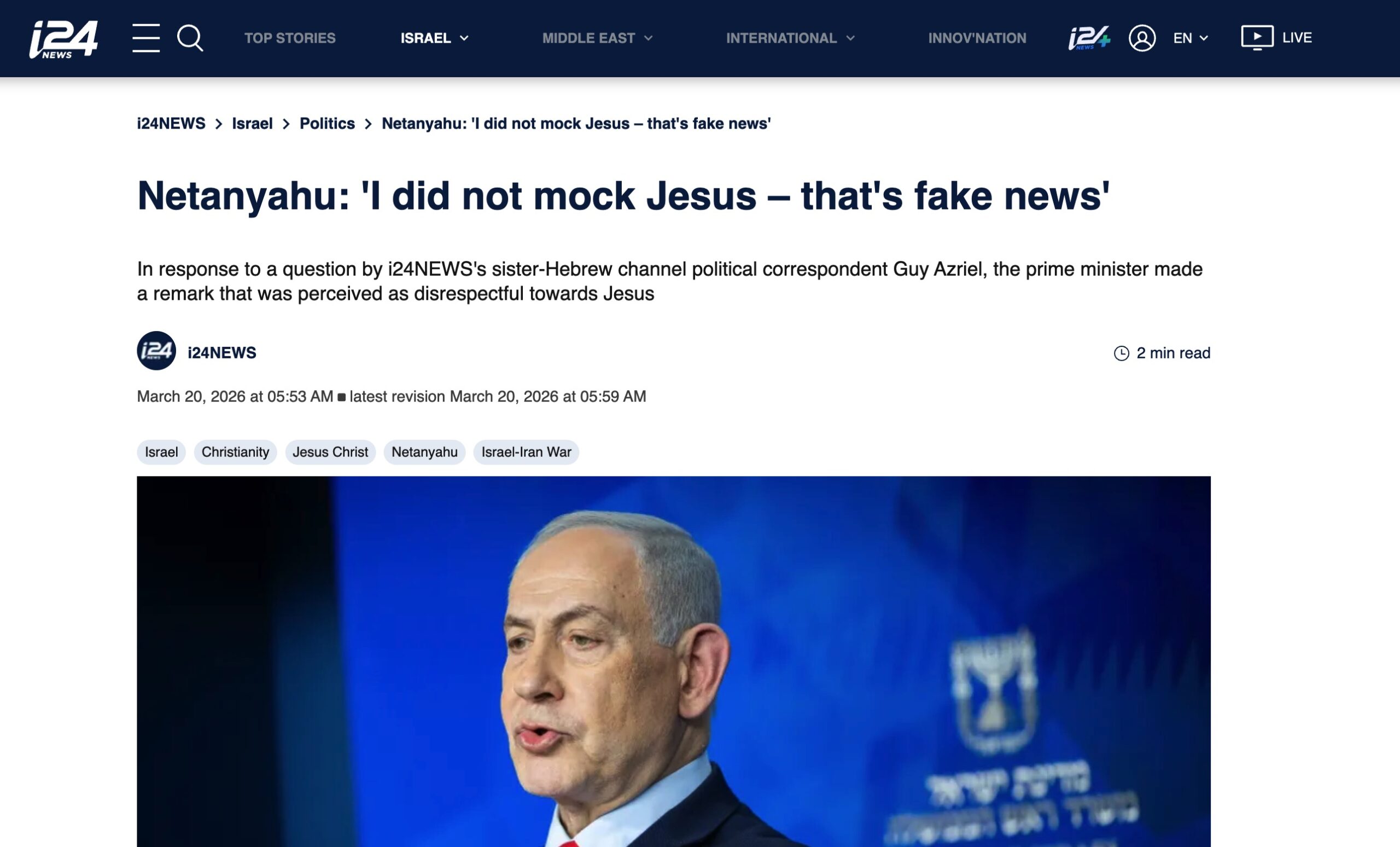
Task: Open the i24+ subscription icon
Action: coord(1089,38)
